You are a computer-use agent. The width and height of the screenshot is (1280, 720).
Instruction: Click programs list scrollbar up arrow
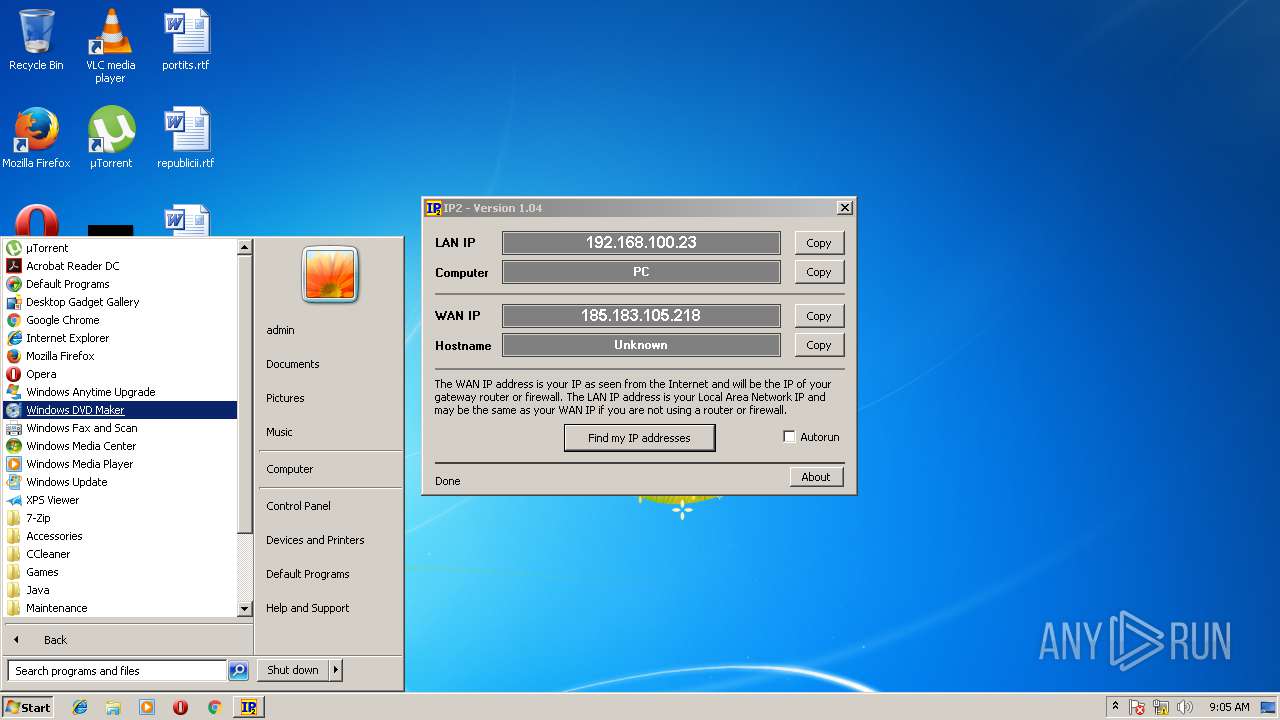(245, 247)
